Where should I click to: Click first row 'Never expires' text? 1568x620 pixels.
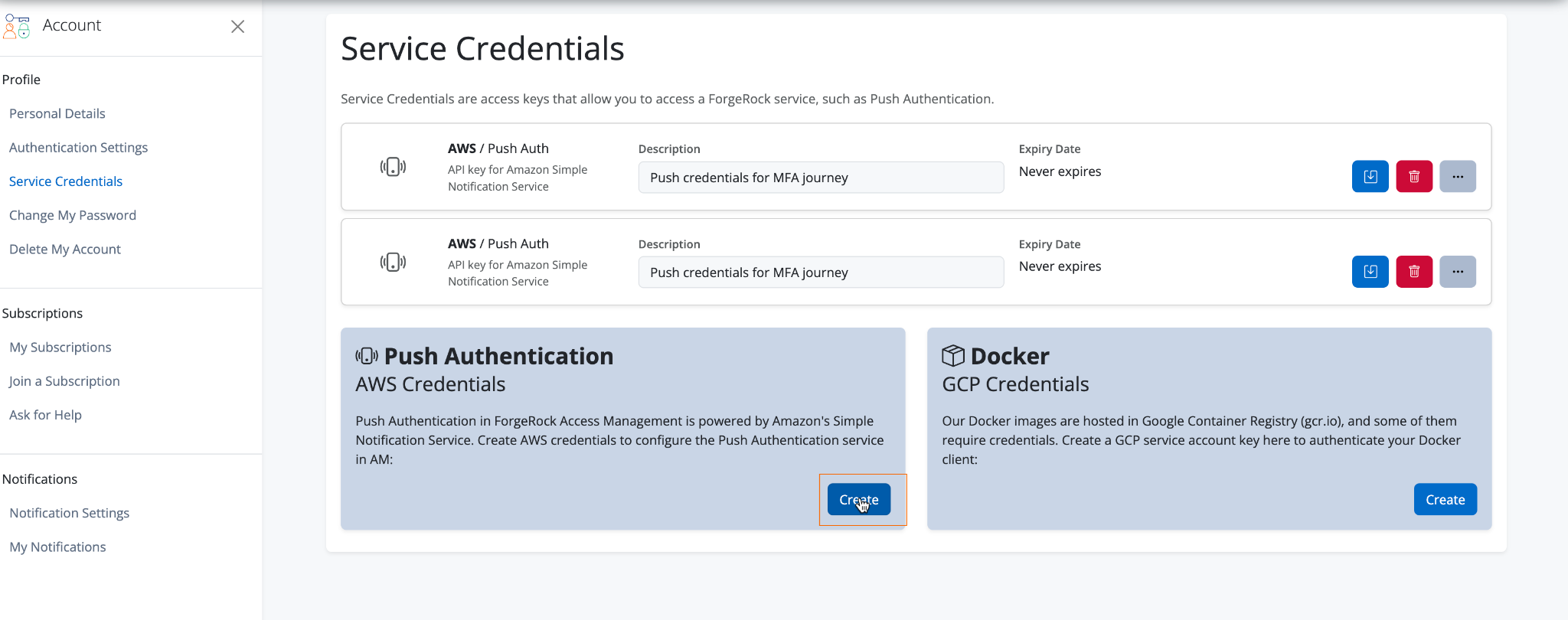[1060, 171]
